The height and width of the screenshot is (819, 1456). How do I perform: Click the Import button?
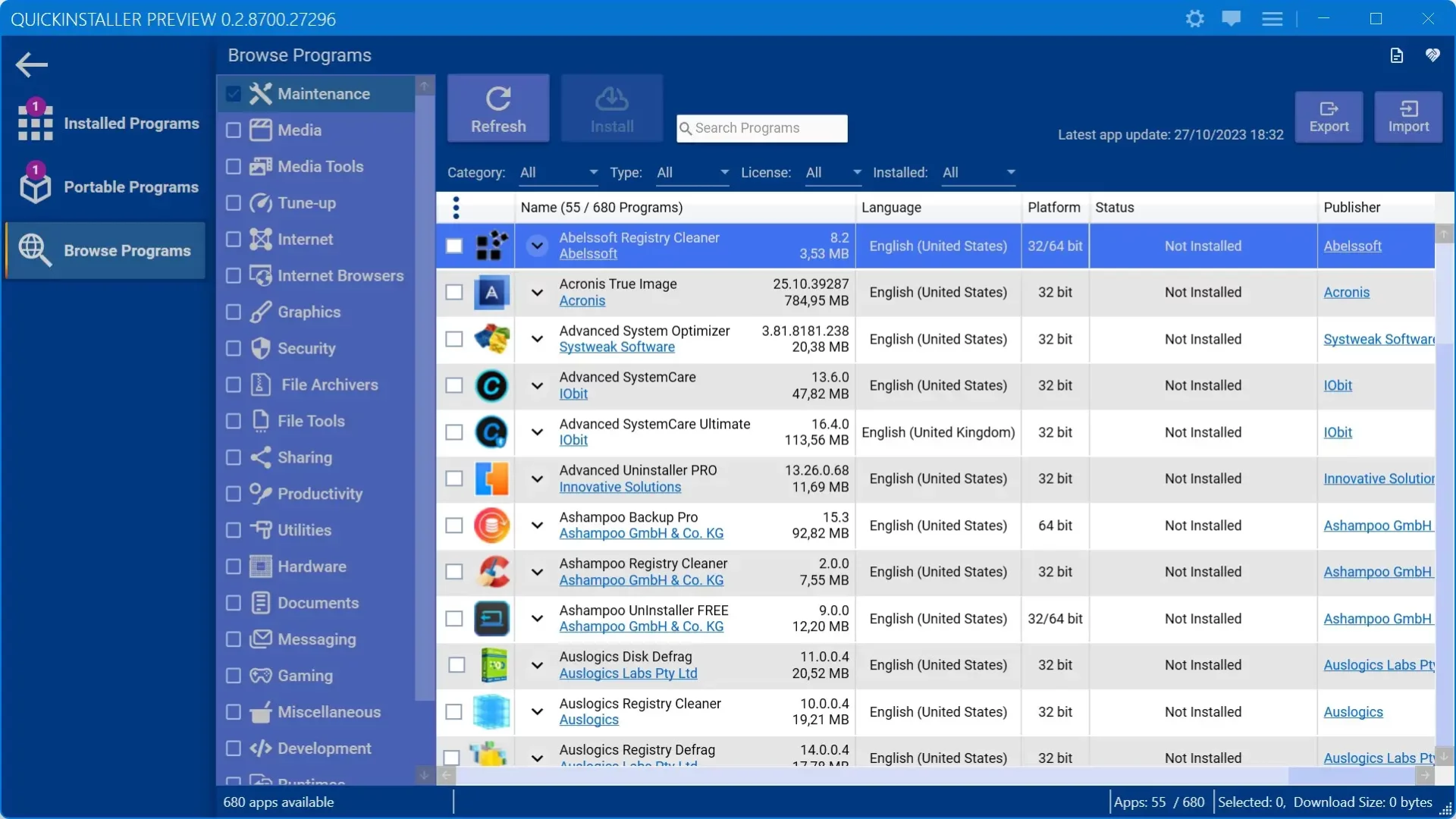coord(1408,118)
